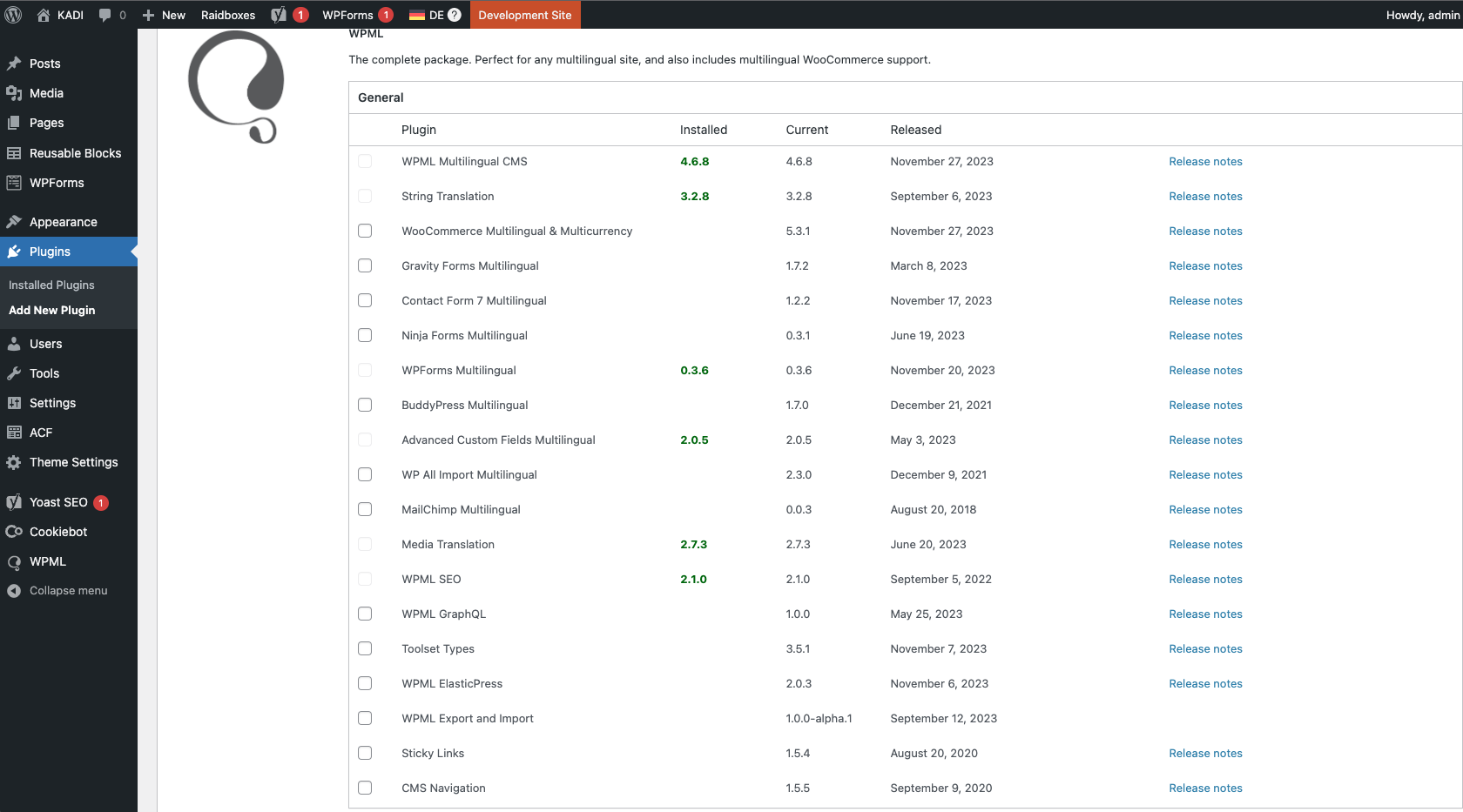The height and width of the screenshot is (812, 1463).
Task: Click the 1.0.0-alpha.1 version text
Action: [x=819, y=718]
